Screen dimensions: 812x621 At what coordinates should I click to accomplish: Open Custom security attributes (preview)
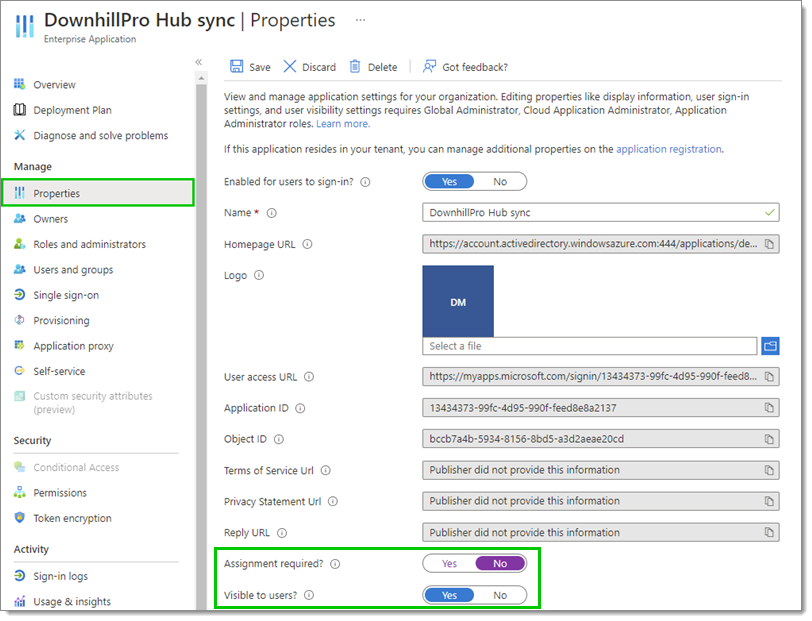pos(92,402)
